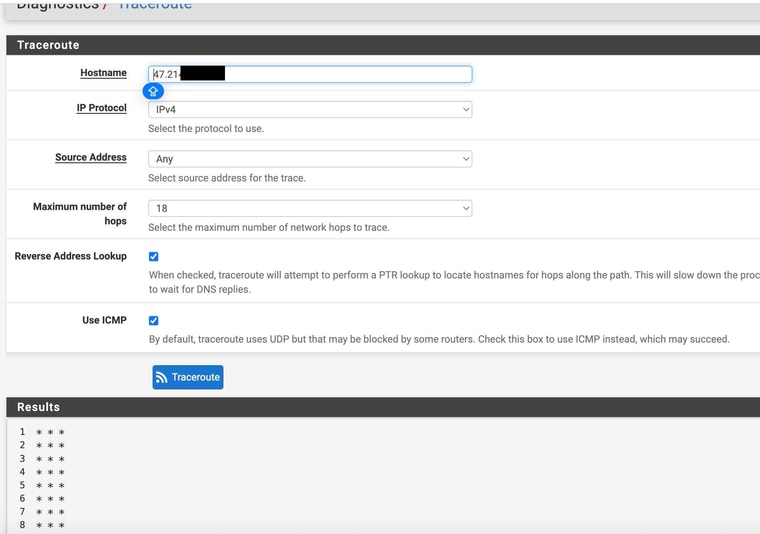Click the Traceroute breadcrumb link
Viewport: 760px width, 534px height.
coord(155,5)
